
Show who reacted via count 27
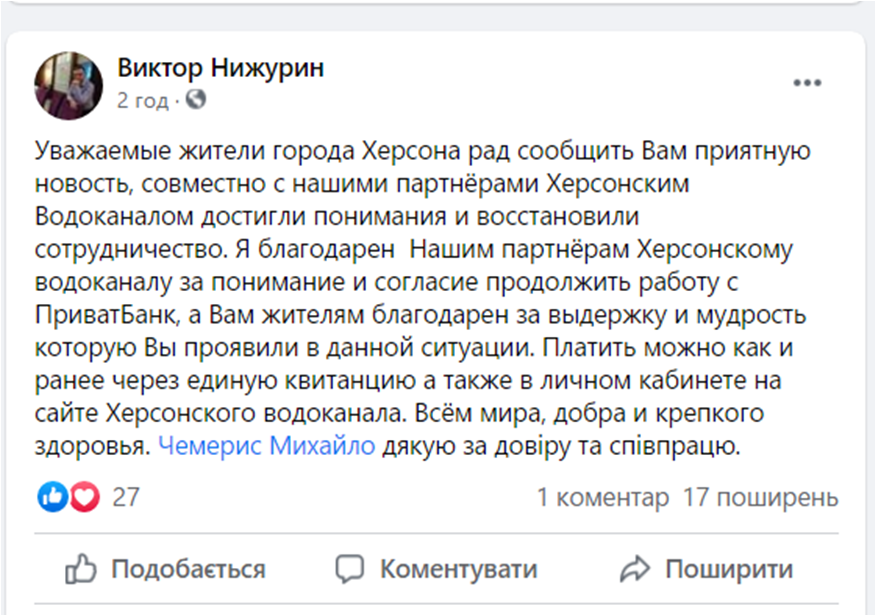pos(126,497)
